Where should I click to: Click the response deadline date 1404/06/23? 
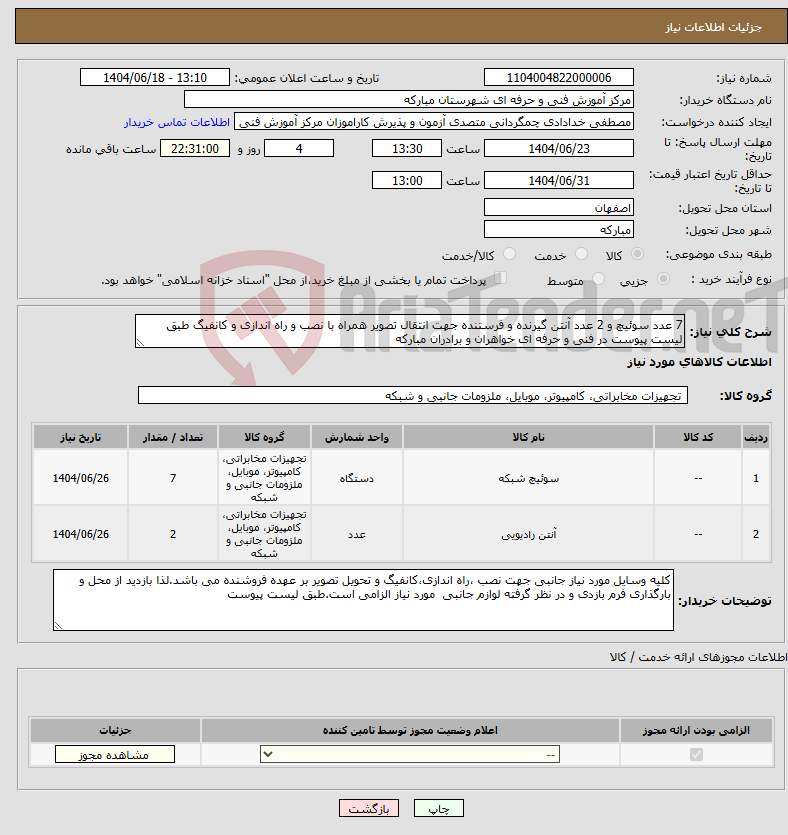559,149
